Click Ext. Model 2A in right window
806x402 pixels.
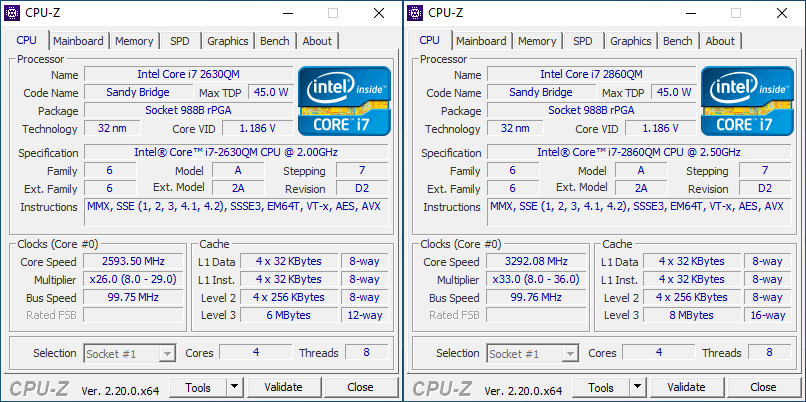(641, 188)
